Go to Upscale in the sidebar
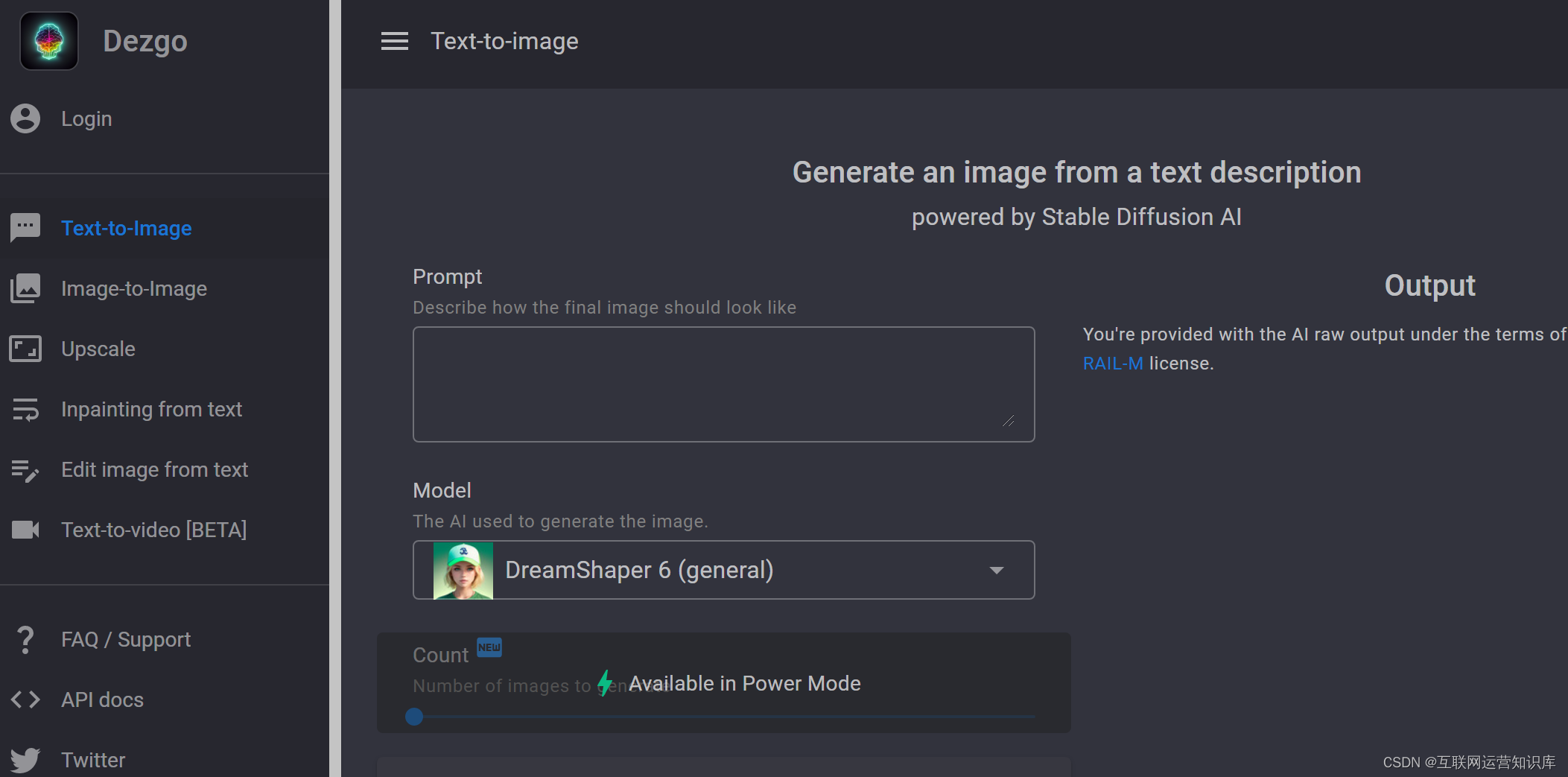Image resolution: width=1568 pixels, height=777 pixels. [165, 349]
